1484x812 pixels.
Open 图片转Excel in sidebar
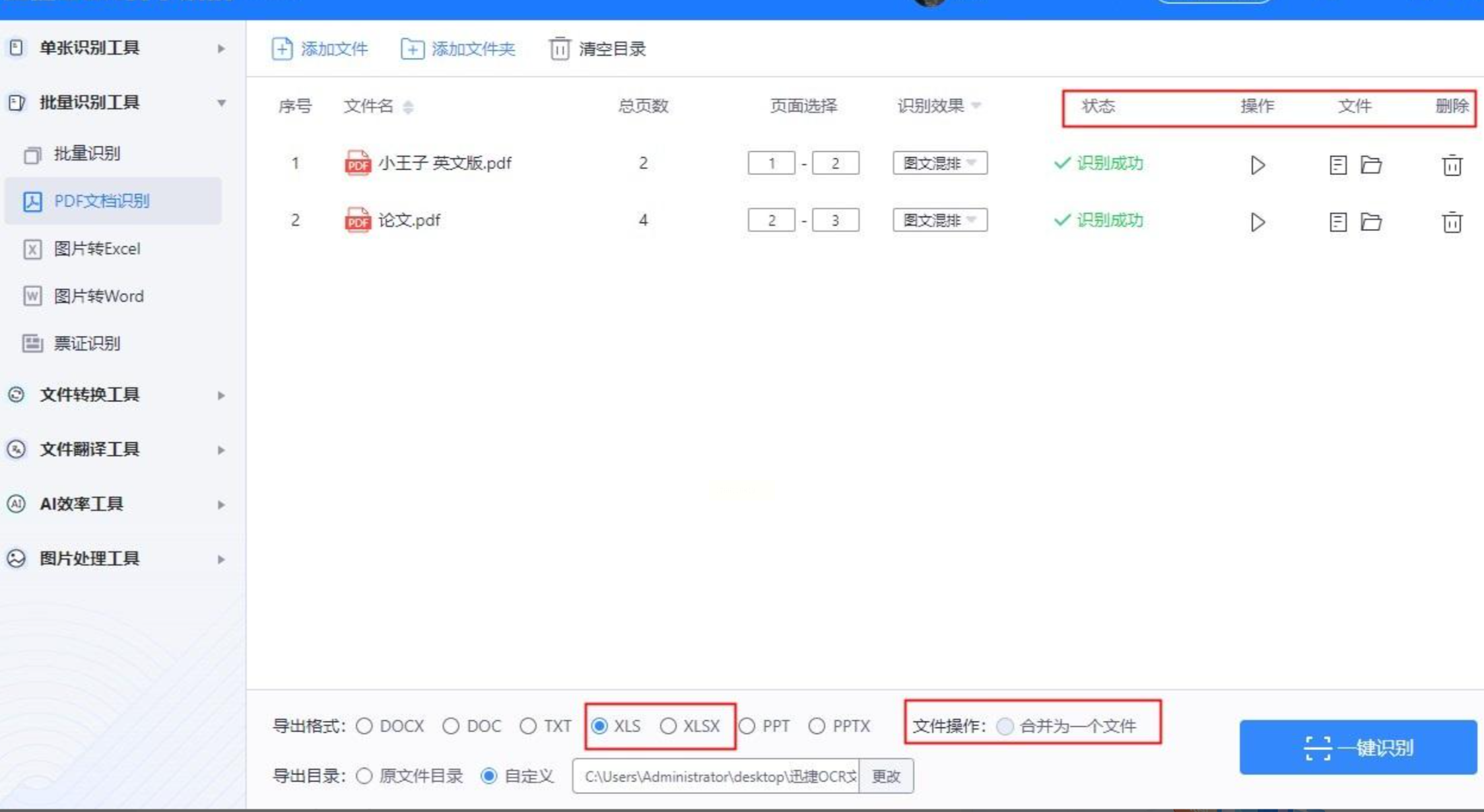tap(96, 249)
